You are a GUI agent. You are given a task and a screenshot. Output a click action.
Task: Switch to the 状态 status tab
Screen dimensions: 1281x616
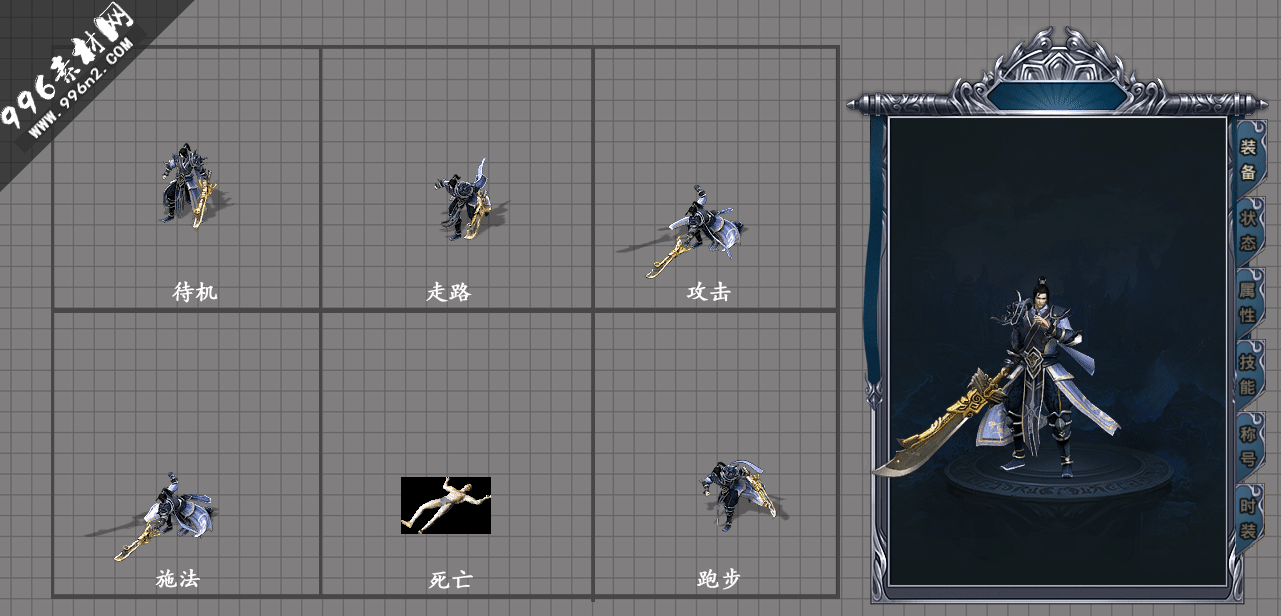click(x=1248, y=231)
